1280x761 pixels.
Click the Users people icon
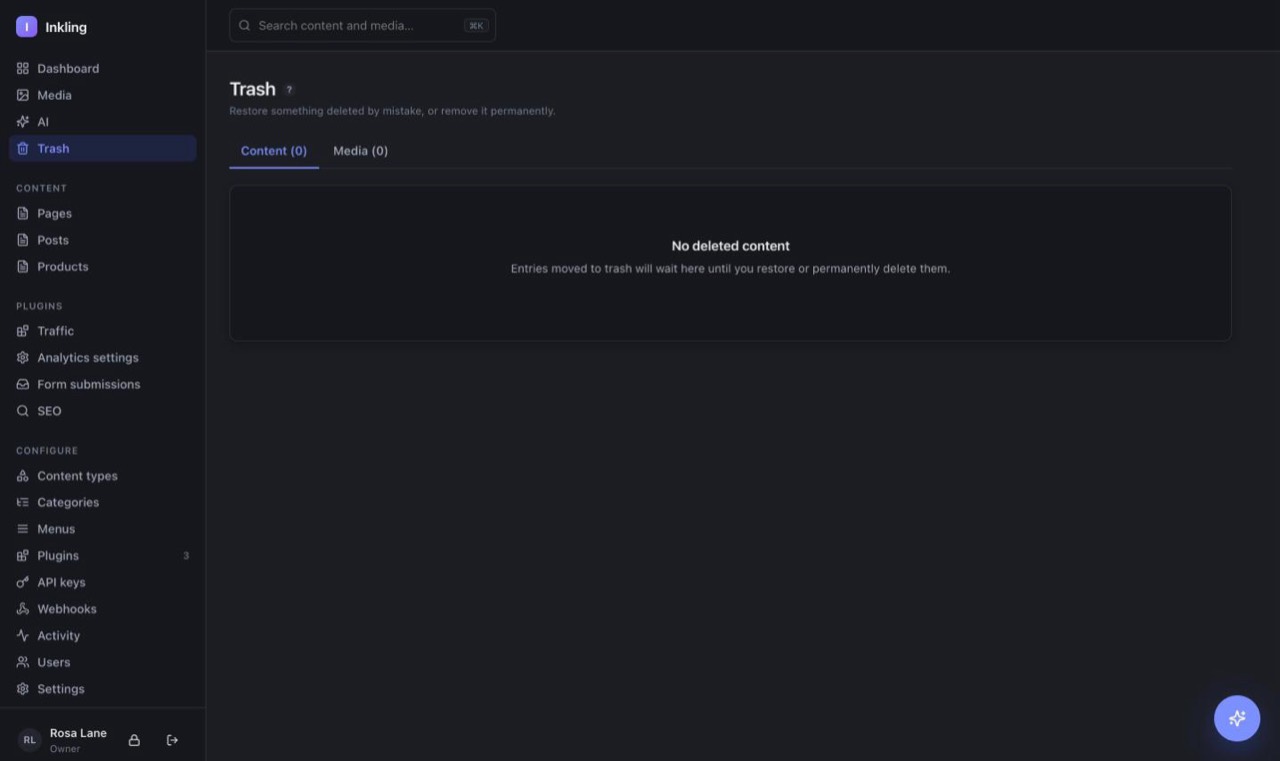[x=23, y=662]
